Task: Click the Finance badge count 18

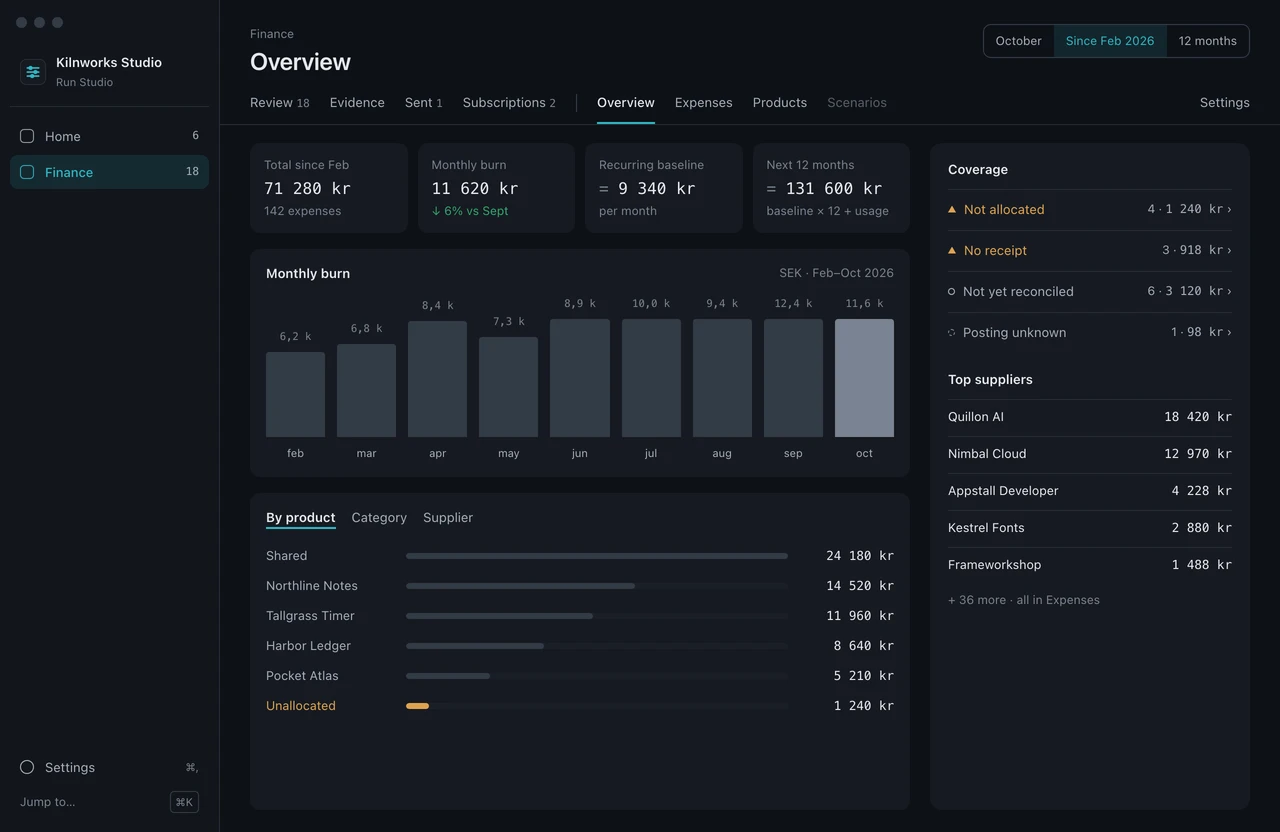Action: click(192, 172)
